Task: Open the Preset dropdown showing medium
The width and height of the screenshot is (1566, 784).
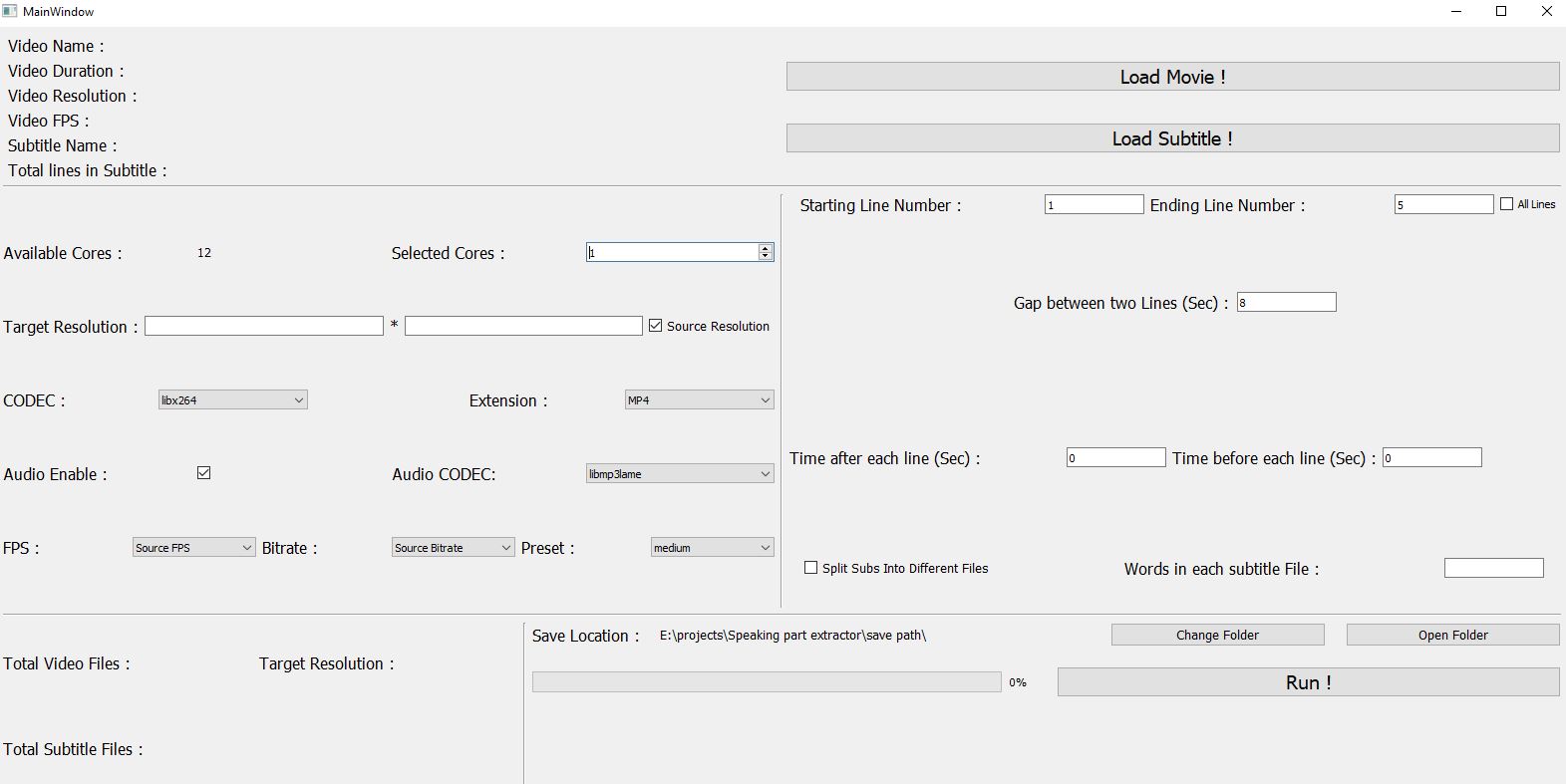Action: point(712,547)
